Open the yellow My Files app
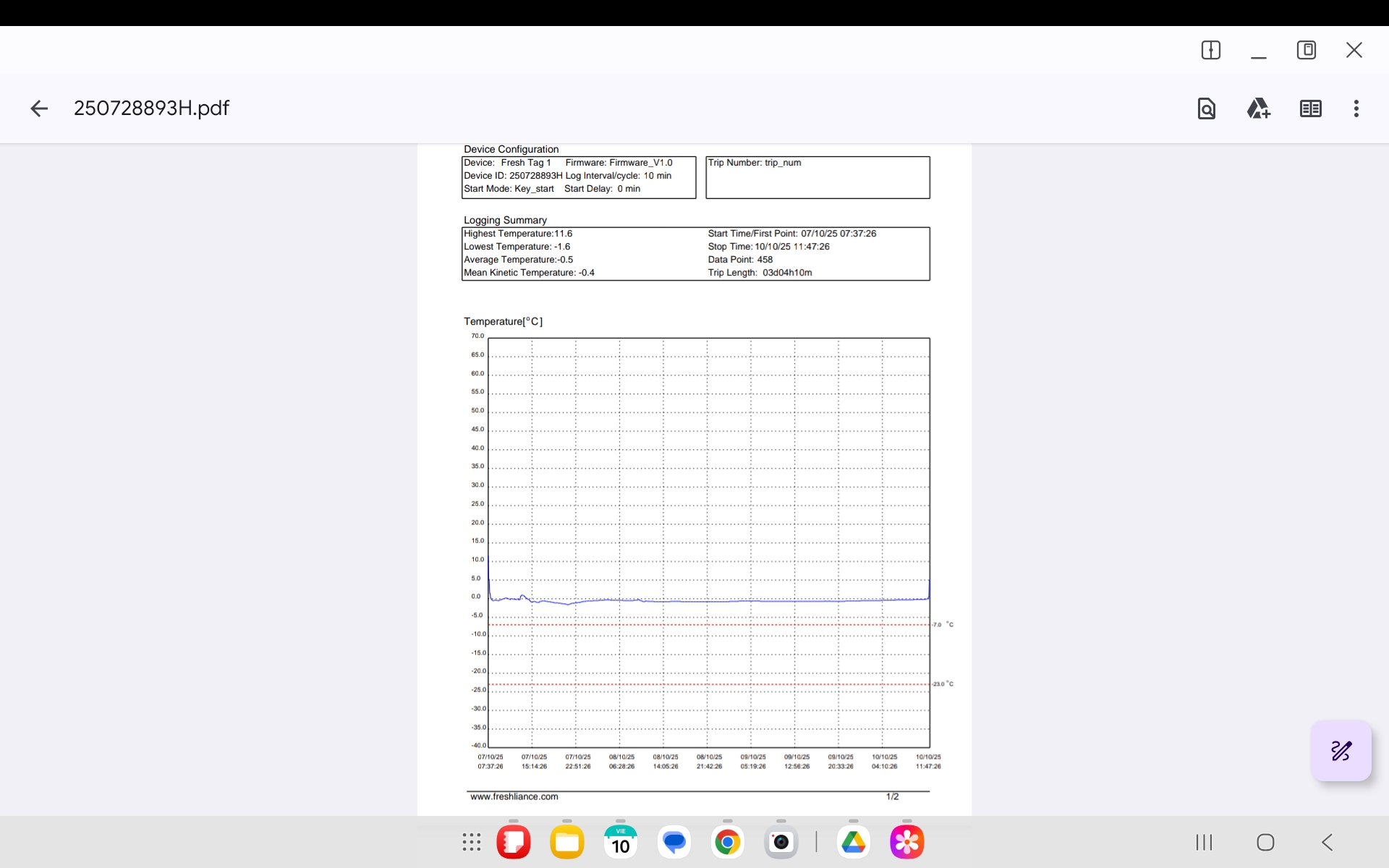The image size is (1389, 868). [567, 842]
